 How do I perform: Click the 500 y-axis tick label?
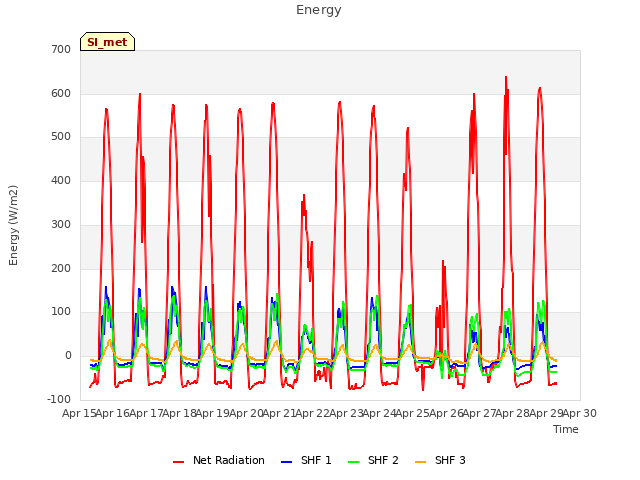pyautogui.click(x=61, y=137)
